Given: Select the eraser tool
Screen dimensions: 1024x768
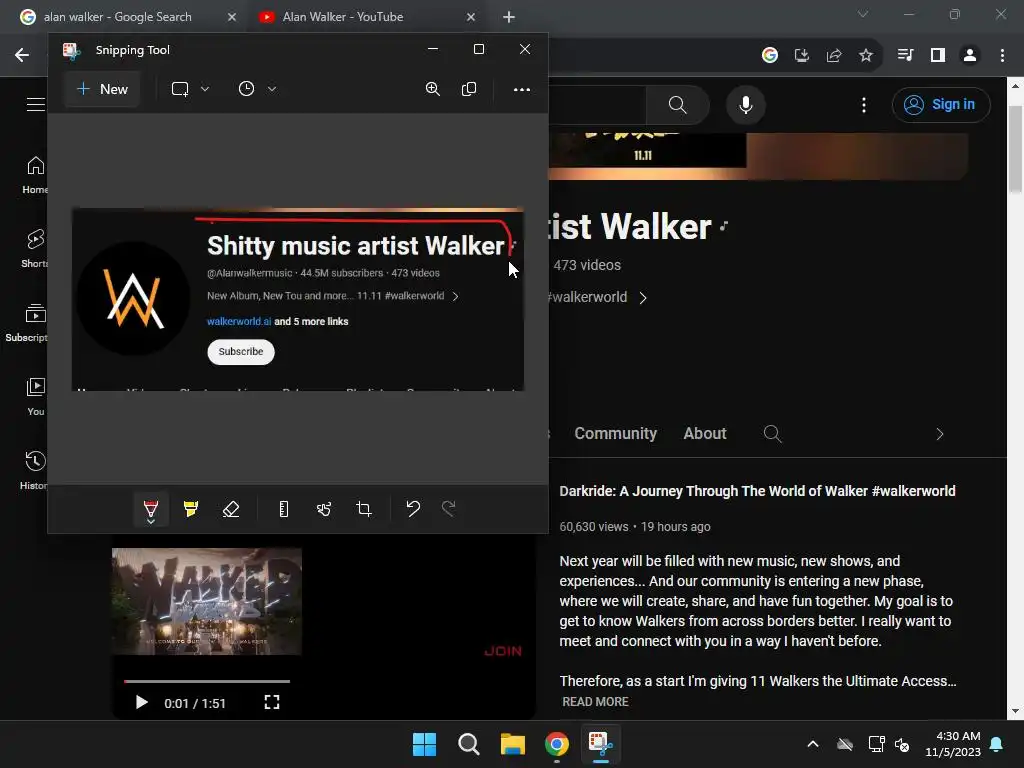Looking at the screenshot, I should pos(231,509).
